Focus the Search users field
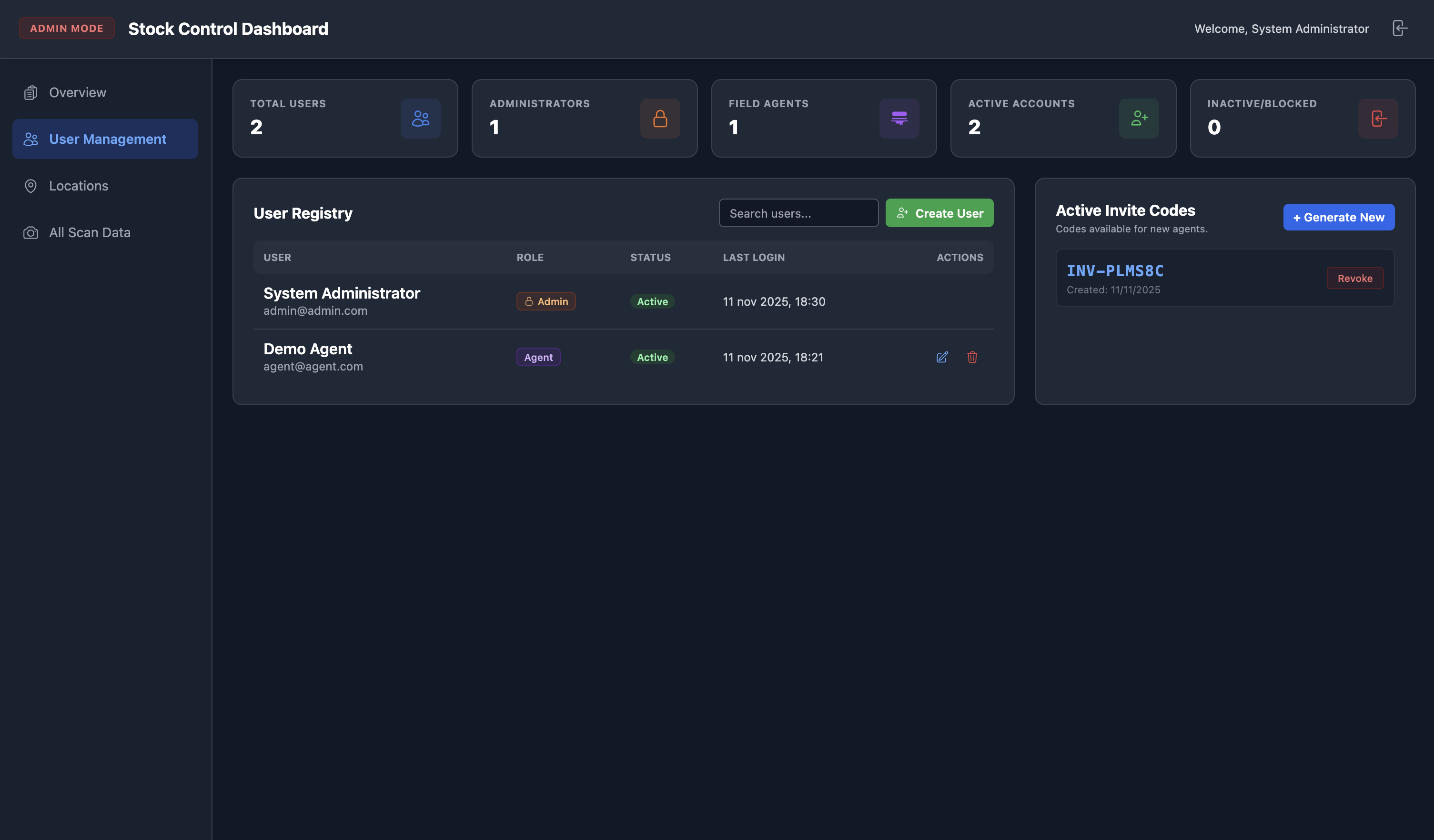This screenshot has height=840, width=1434. pyautogui.click(x=798, y=213)
